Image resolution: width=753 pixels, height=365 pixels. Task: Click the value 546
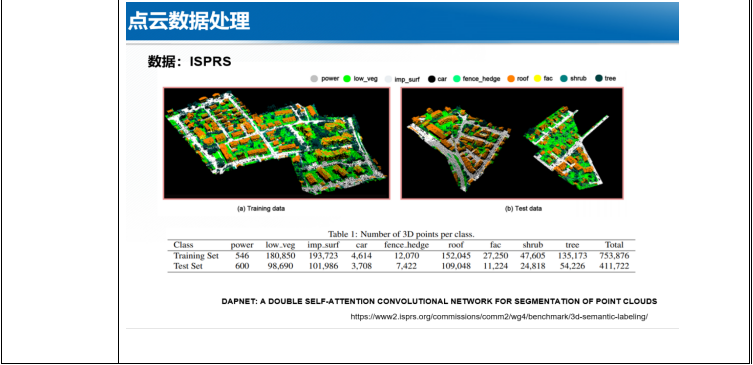242,256
